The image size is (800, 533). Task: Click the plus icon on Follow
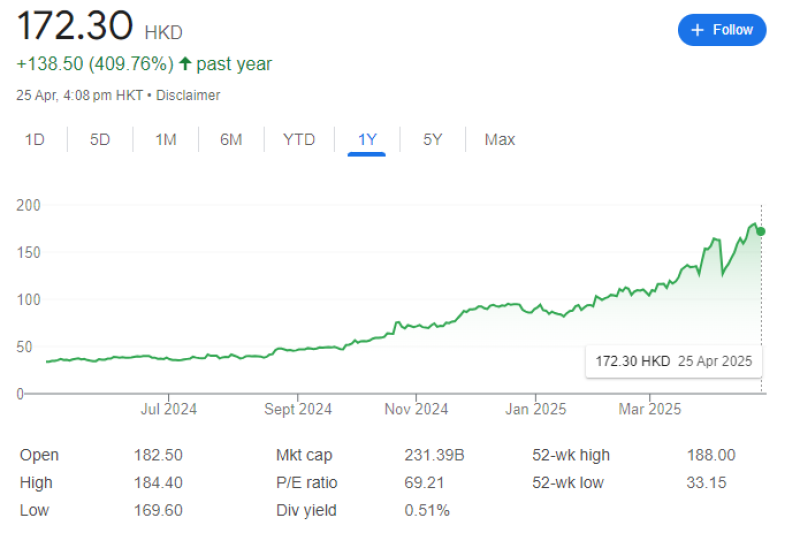(x=697, y=30)
